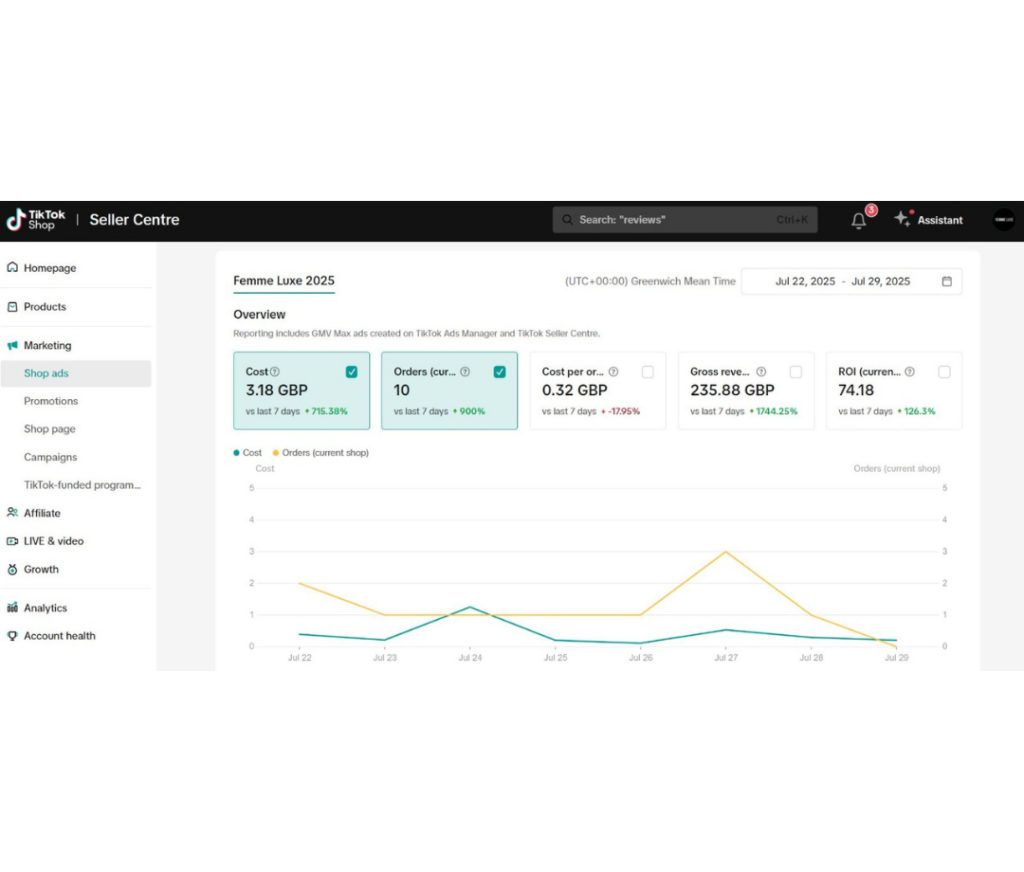Image resolution: width=1024 pixels, height=872 pixels.
Task: Click the Products box icon
Action: tap(12, 306)
